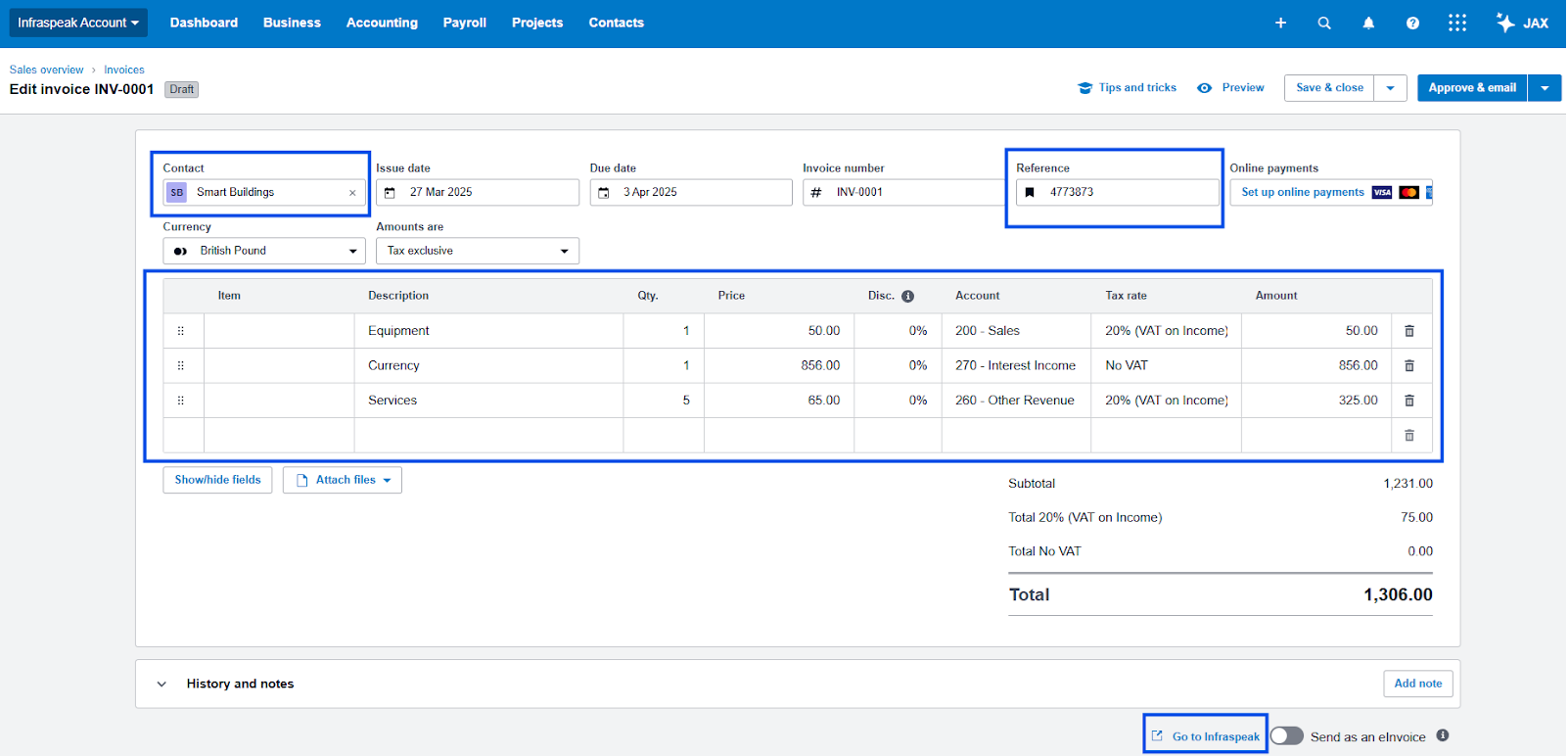
Task: Remove the Smart Buildings contact with X
Action: point(352,193)
